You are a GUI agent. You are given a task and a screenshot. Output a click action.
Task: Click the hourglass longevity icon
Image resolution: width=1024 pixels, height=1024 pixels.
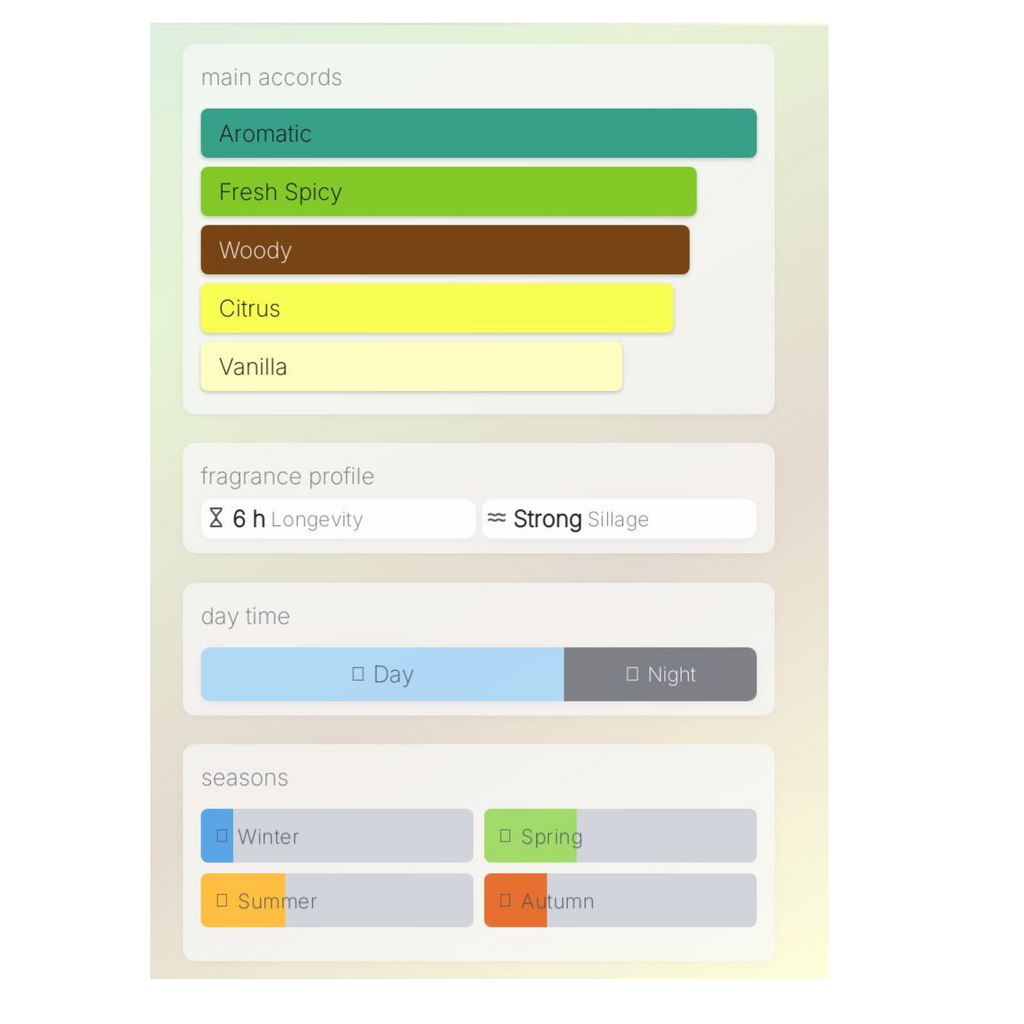[x=216, y=518]
